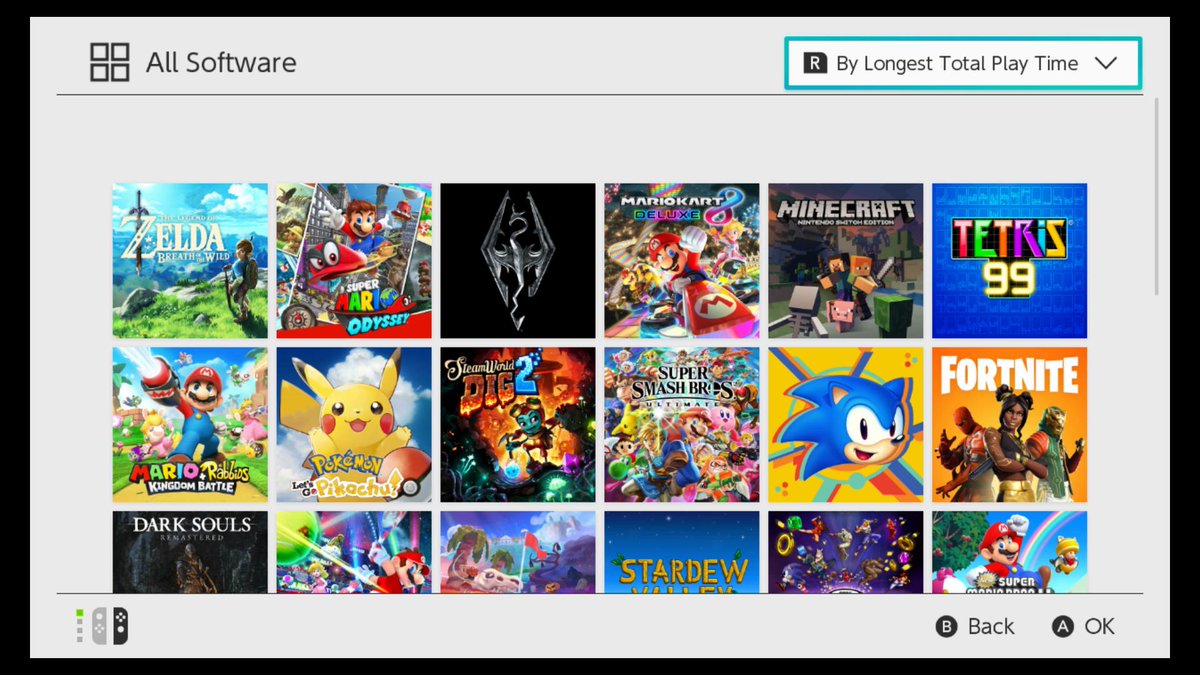The image size is (1200, 675).
Task: Click the A OK button
Action: (1082, 626)
